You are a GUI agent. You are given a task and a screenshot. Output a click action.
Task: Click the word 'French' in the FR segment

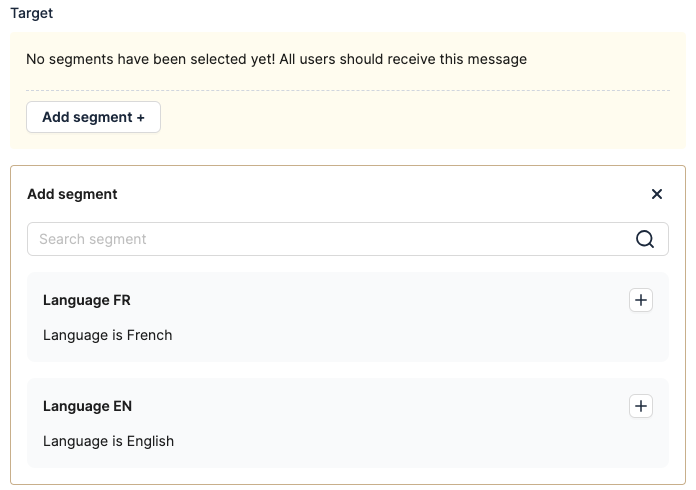(x=149, y=335)
